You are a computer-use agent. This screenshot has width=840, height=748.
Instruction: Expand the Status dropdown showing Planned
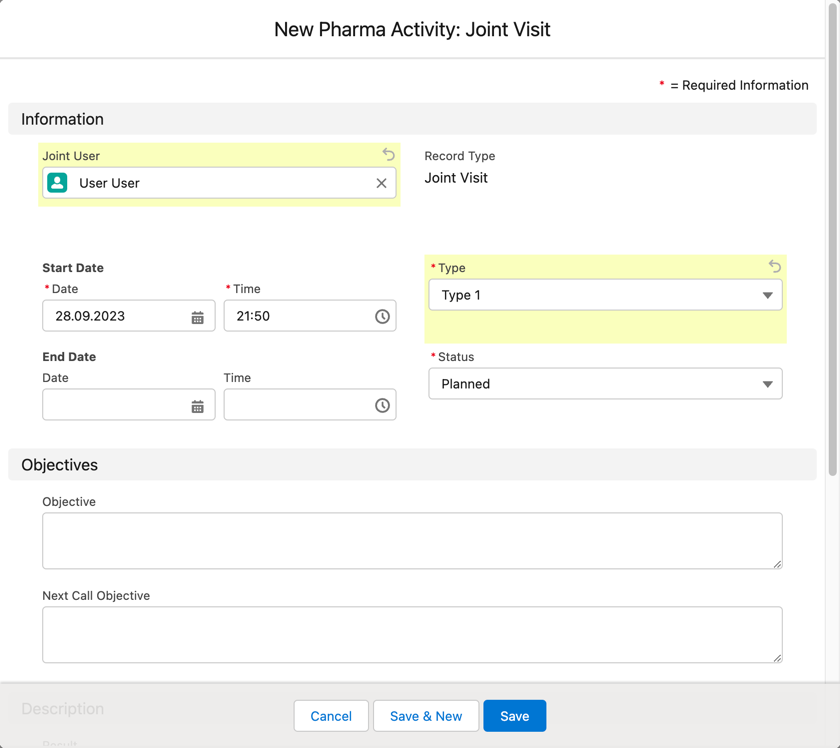[x=766, y=385]
